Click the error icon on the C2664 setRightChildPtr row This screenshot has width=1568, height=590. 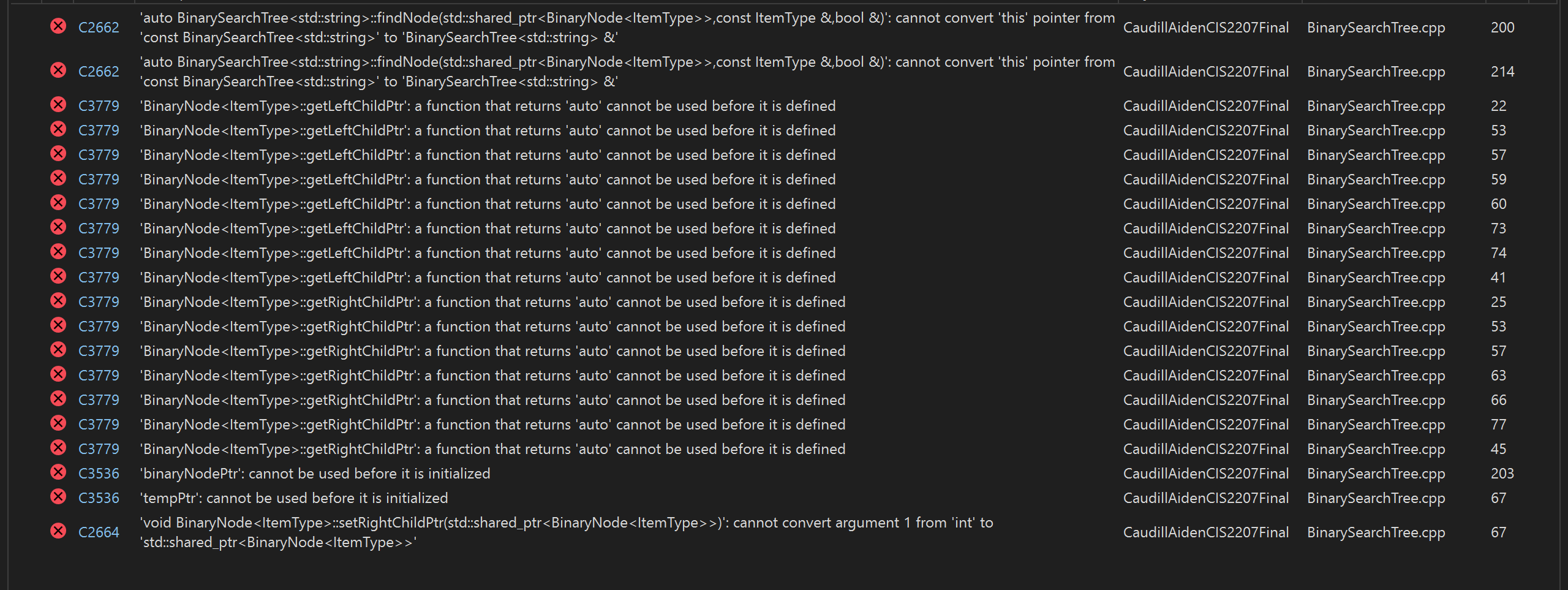(58, 531)
